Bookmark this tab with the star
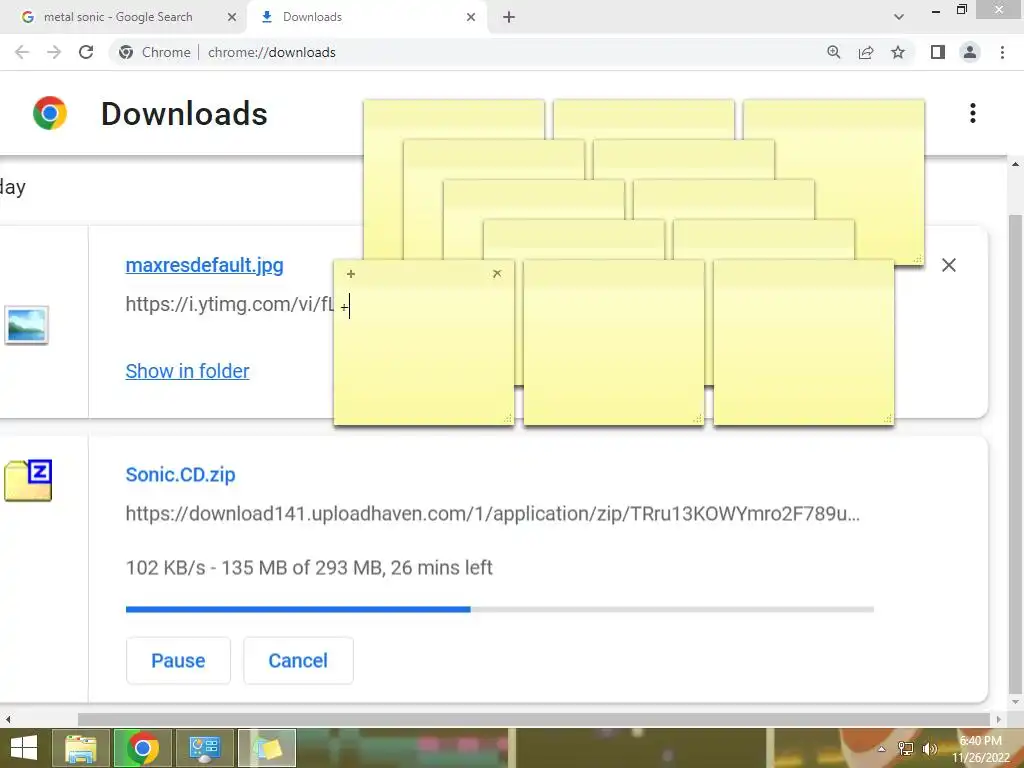 (898, 52)
